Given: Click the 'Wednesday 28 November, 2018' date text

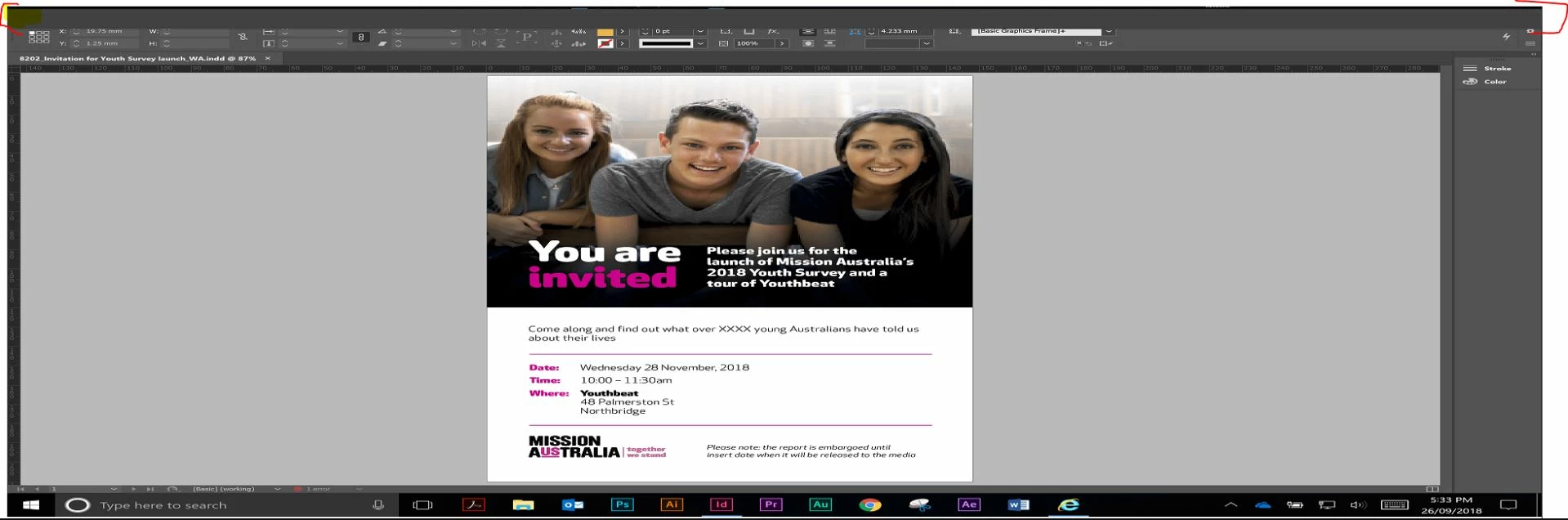Looking at the screenshot, I should [x=664, y=367].
